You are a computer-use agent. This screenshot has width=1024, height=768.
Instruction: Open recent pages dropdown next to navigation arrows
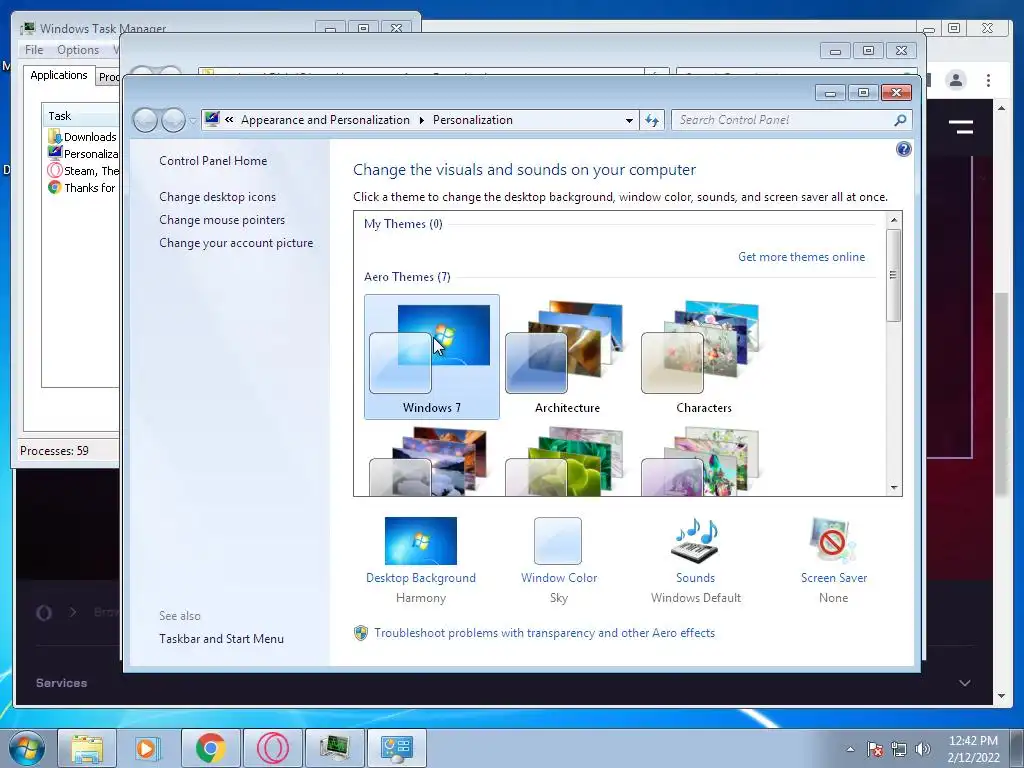tap(193, 121)
